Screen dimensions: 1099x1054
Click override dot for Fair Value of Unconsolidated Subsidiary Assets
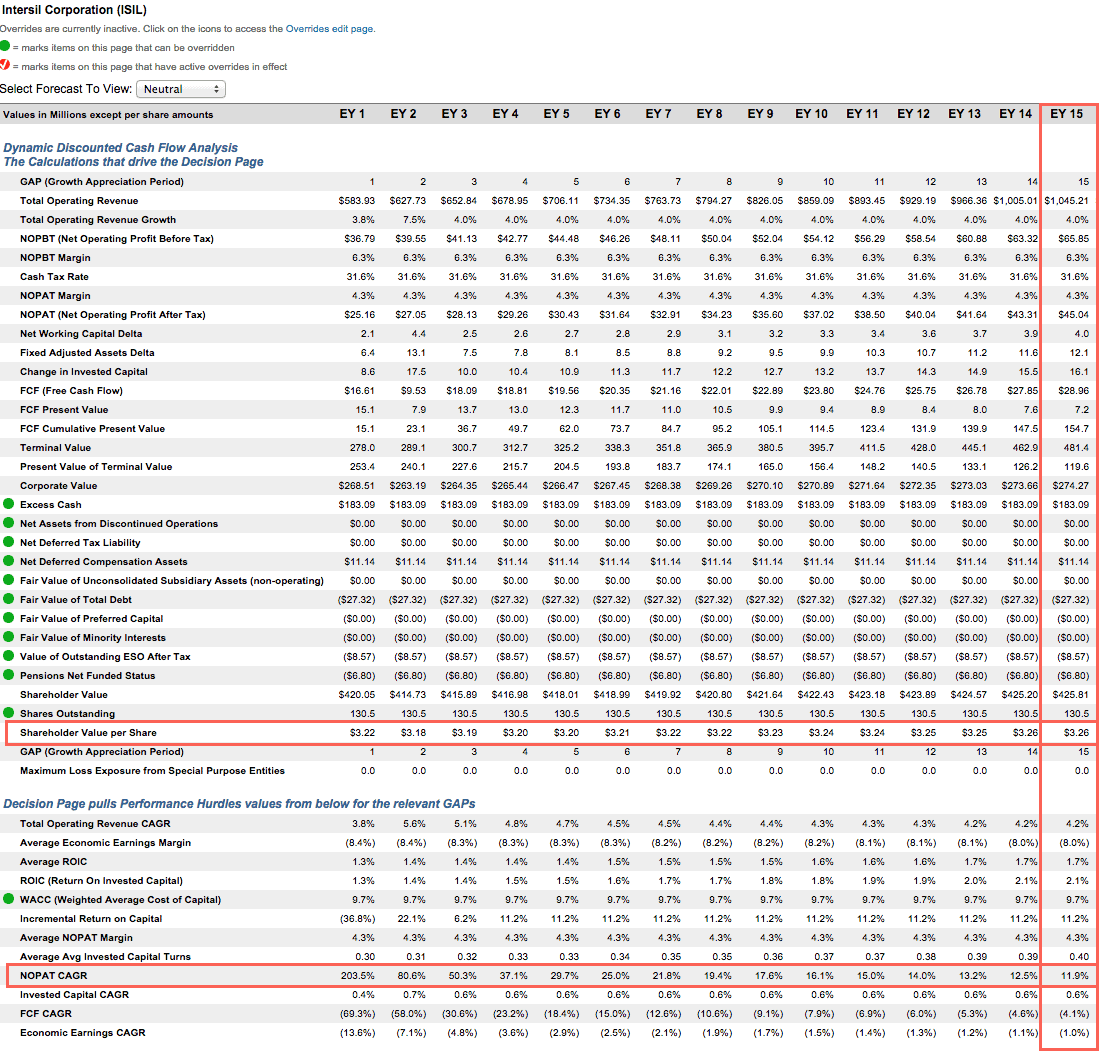coord(8,580)
